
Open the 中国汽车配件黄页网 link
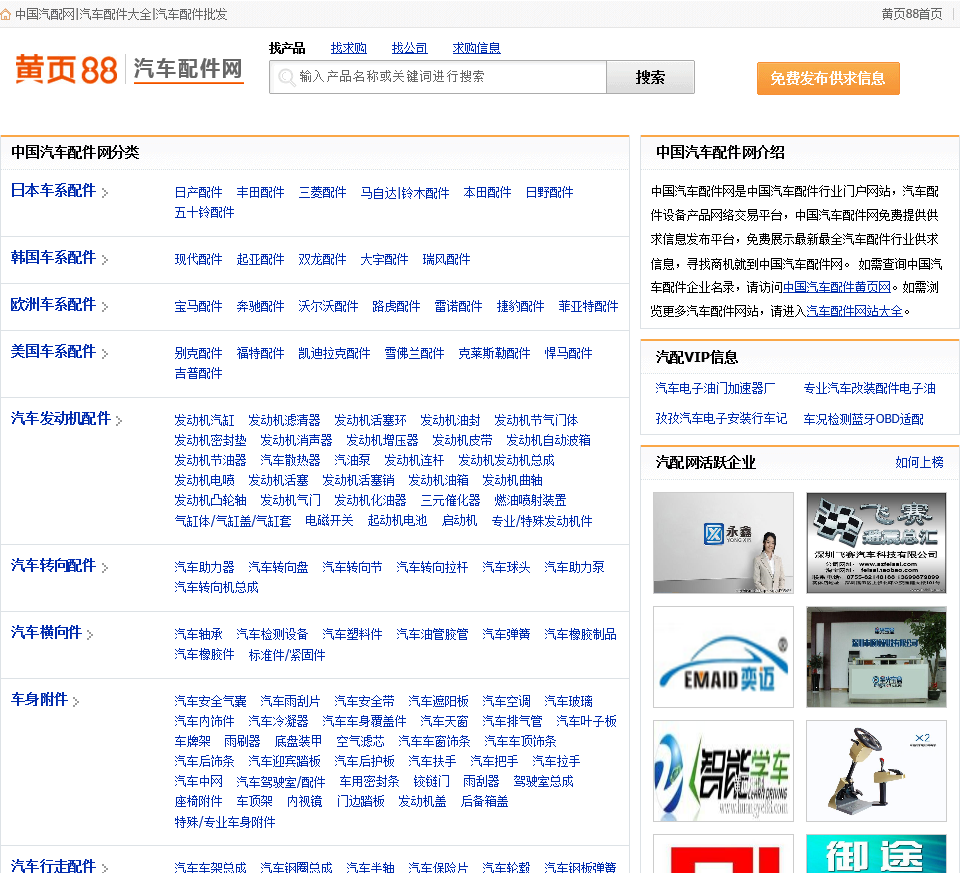pos(837,287)
